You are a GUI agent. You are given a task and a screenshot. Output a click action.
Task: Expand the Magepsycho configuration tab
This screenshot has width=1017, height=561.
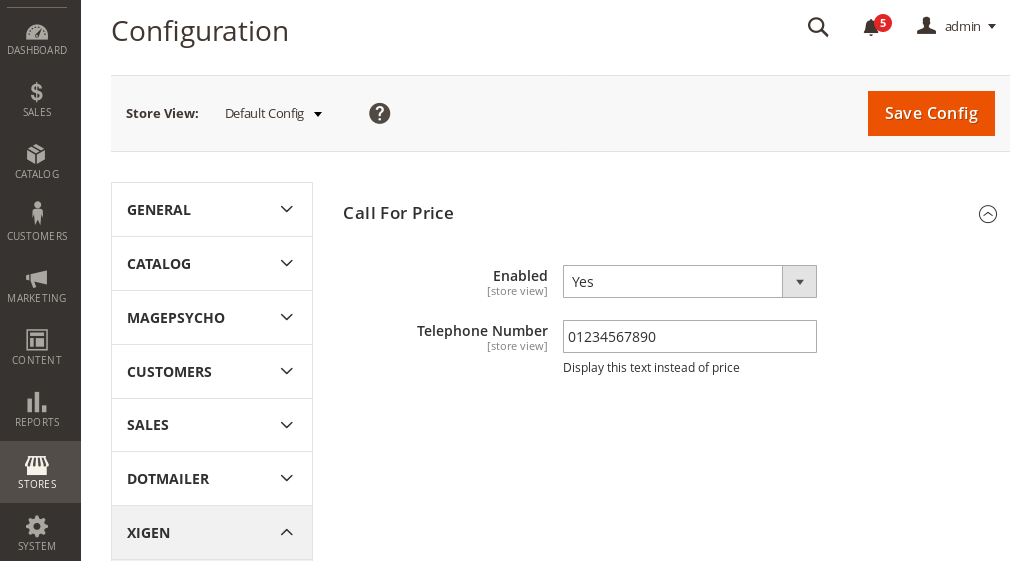212,318
